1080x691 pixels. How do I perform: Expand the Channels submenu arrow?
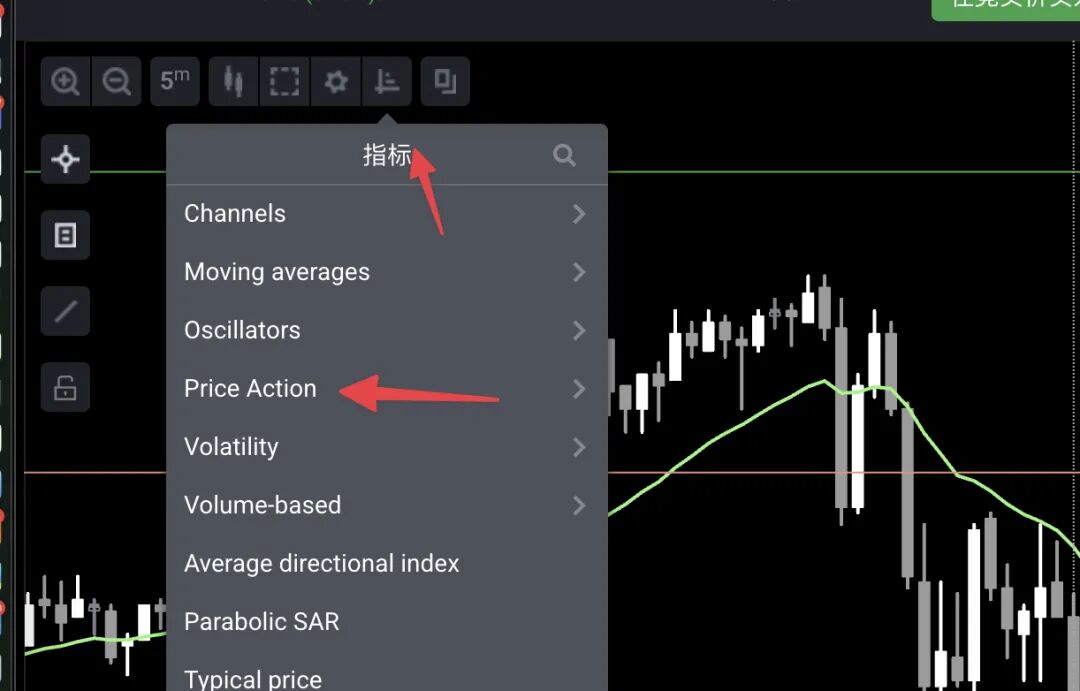(x=579, y=214)
